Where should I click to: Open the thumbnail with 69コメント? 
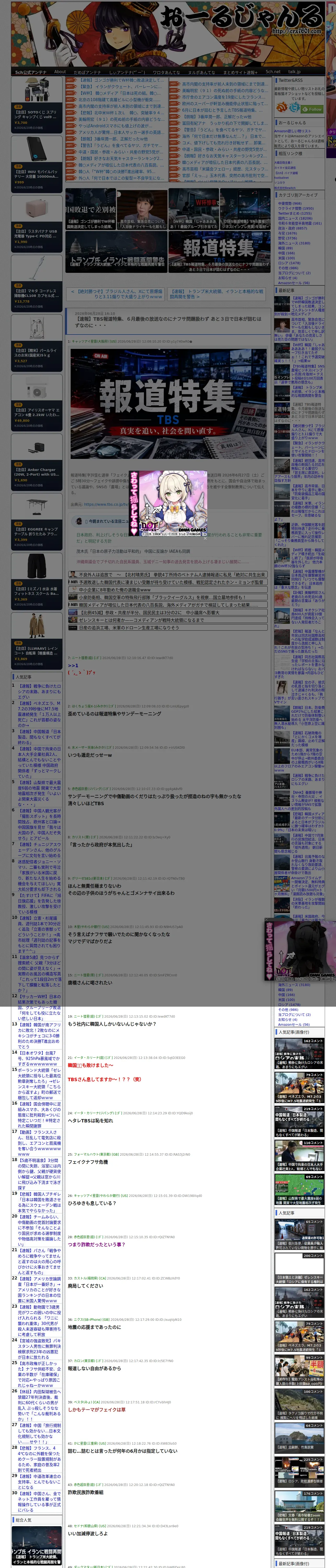(x=299, y=1189)
